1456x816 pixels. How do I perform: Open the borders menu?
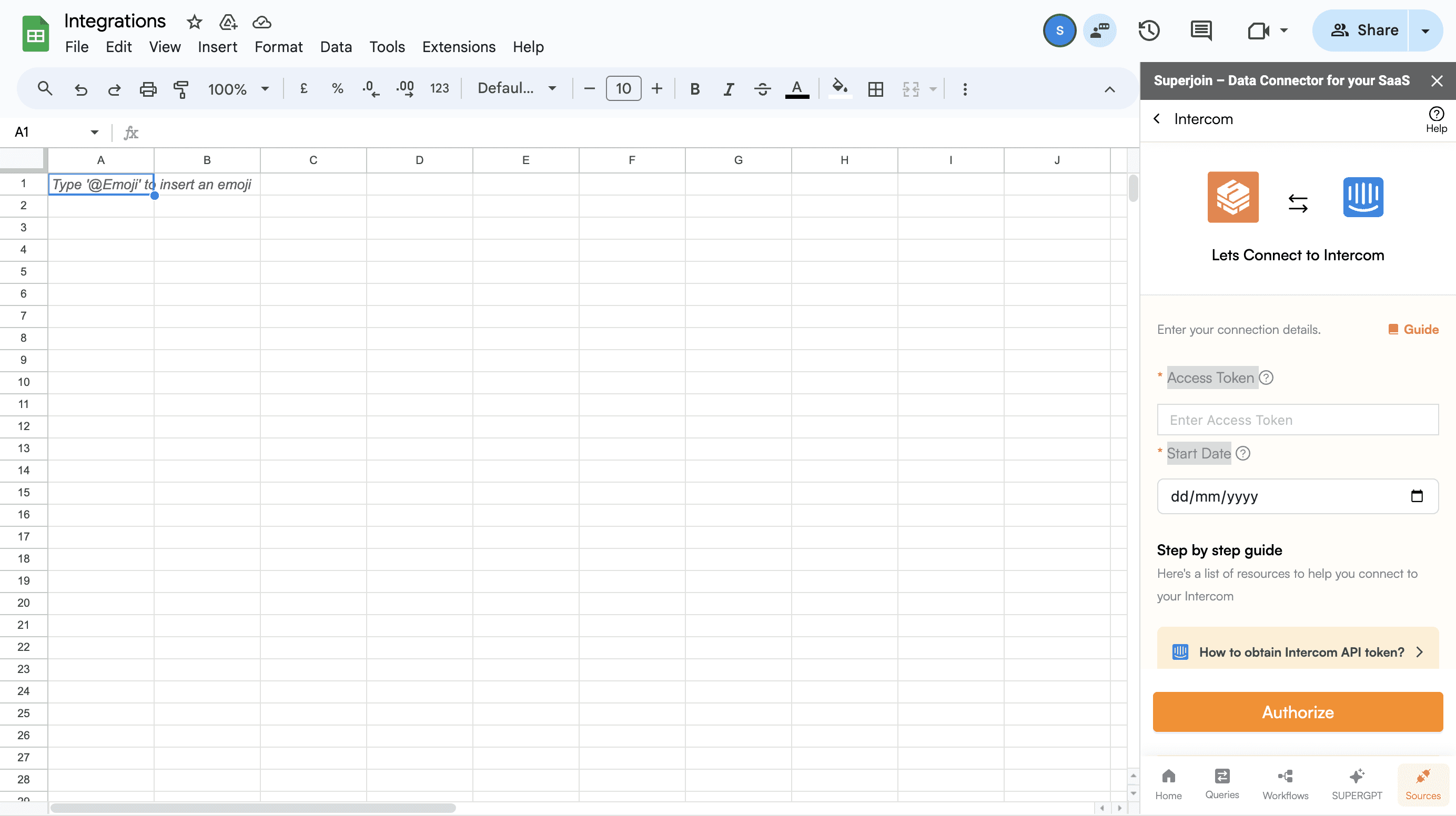(875, 89)
